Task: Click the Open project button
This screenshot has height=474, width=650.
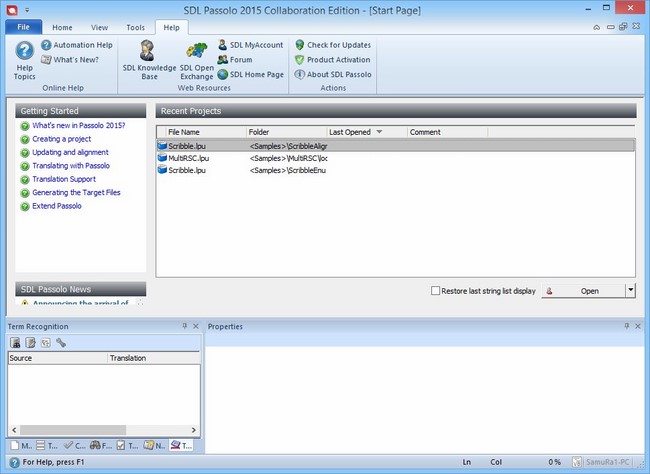Action: [x=584, y=291]
